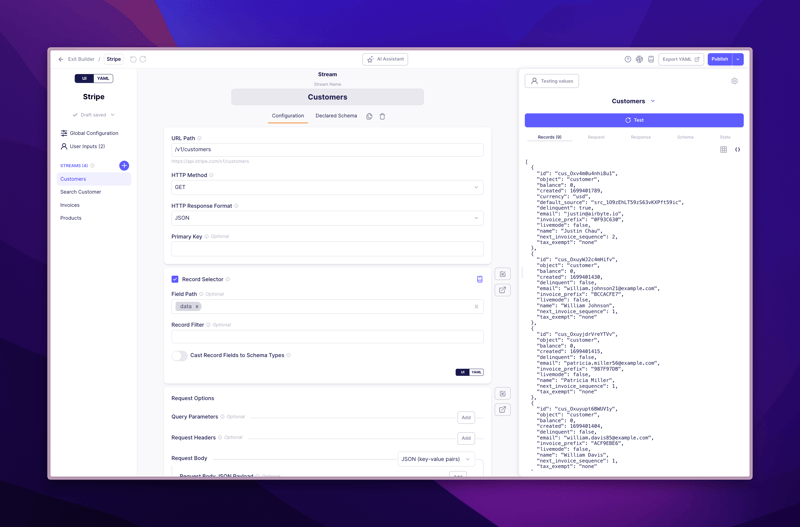This screenshot has height=527, width=800.
Task: Switch records to code view icon
Action: click(x=737, y=149)
